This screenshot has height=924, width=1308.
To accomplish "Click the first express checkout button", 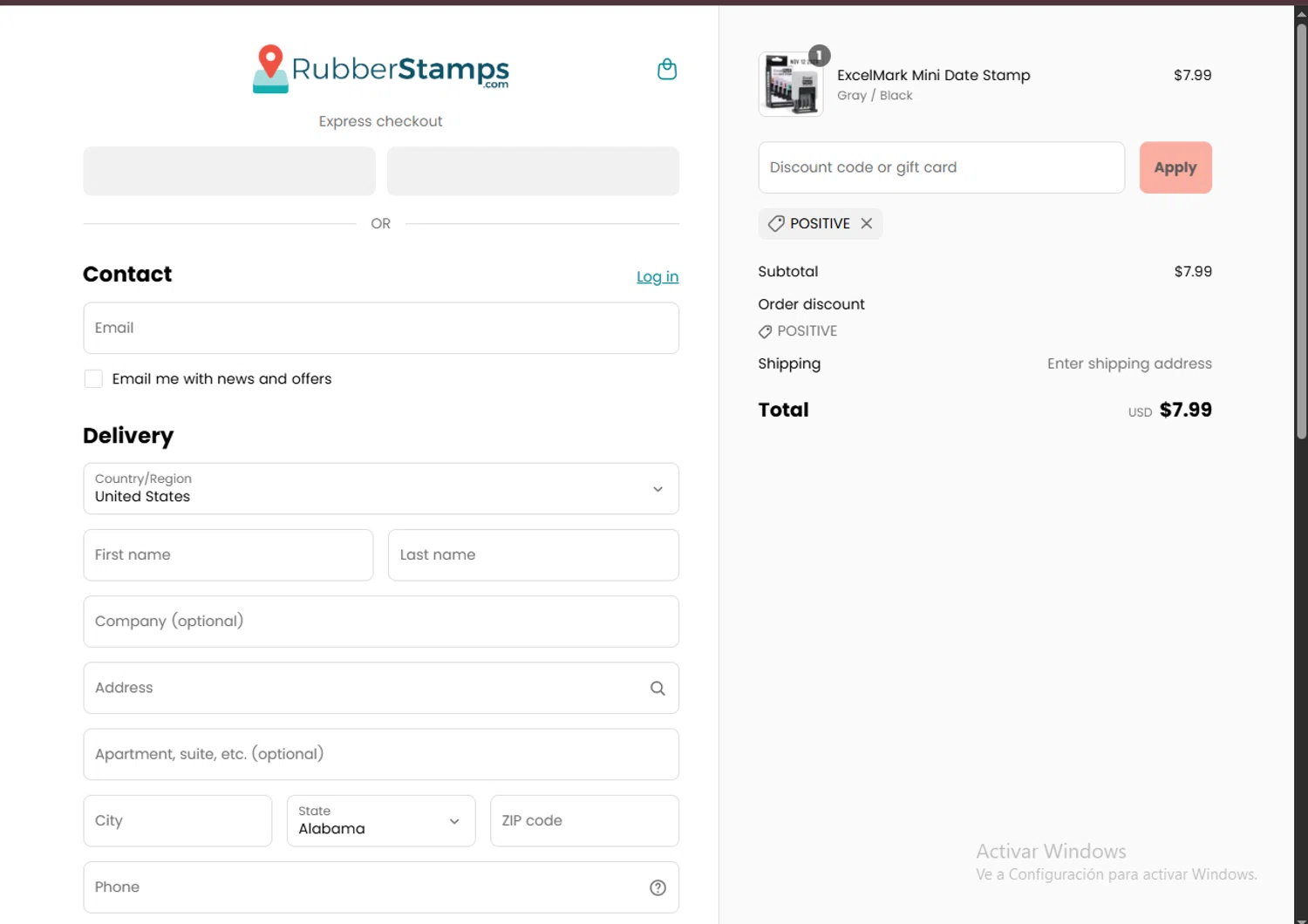I will pos(229,171).
